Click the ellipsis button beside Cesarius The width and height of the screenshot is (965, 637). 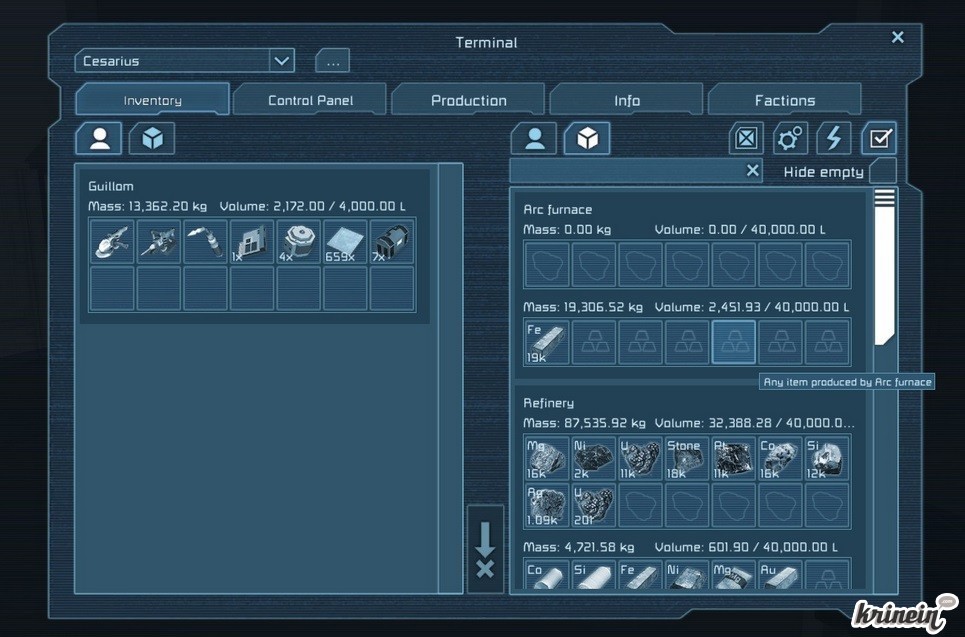pos(332,62)
